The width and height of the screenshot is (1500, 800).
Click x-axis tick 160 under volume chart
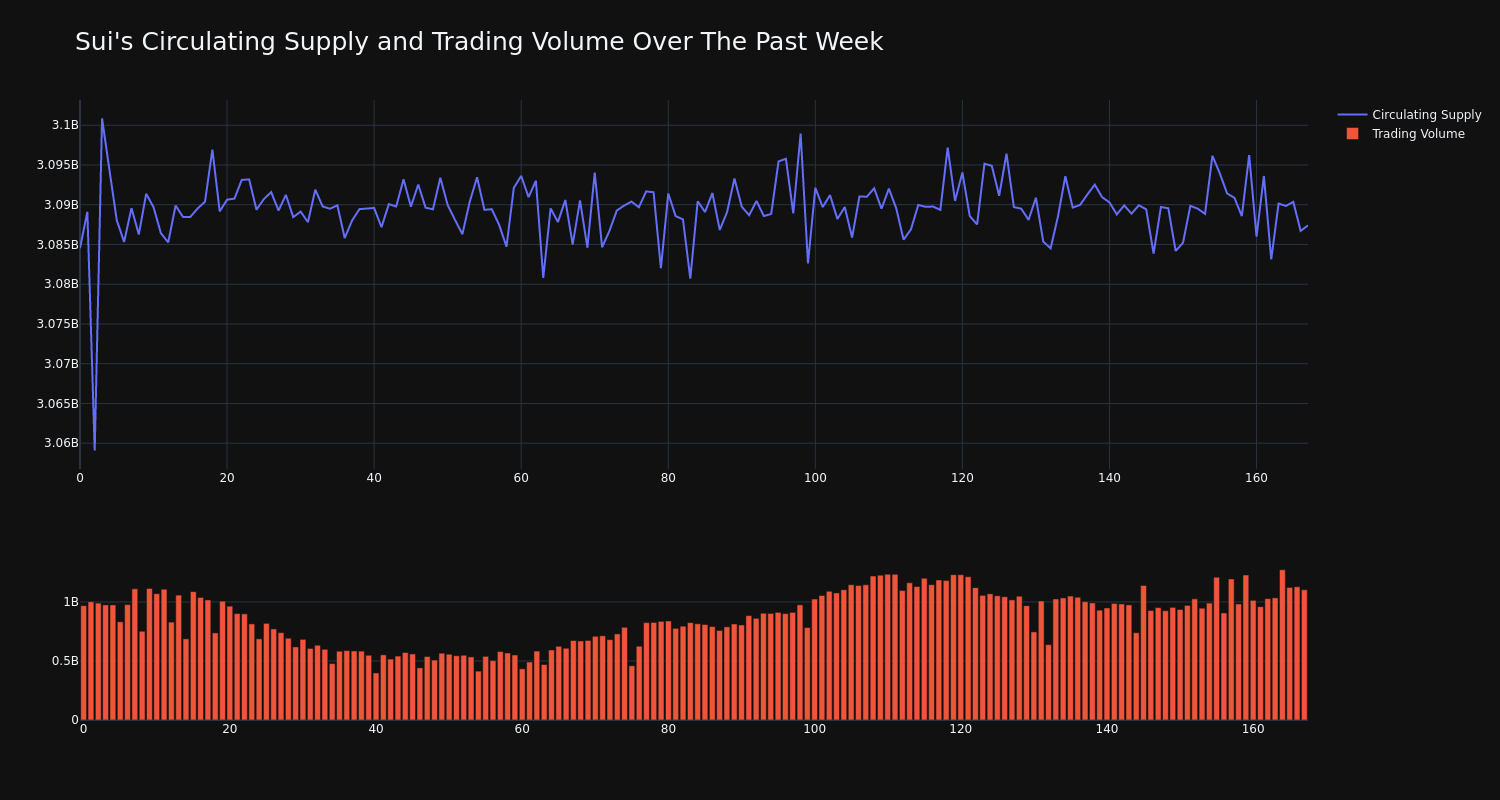[x=1253, y=729]
